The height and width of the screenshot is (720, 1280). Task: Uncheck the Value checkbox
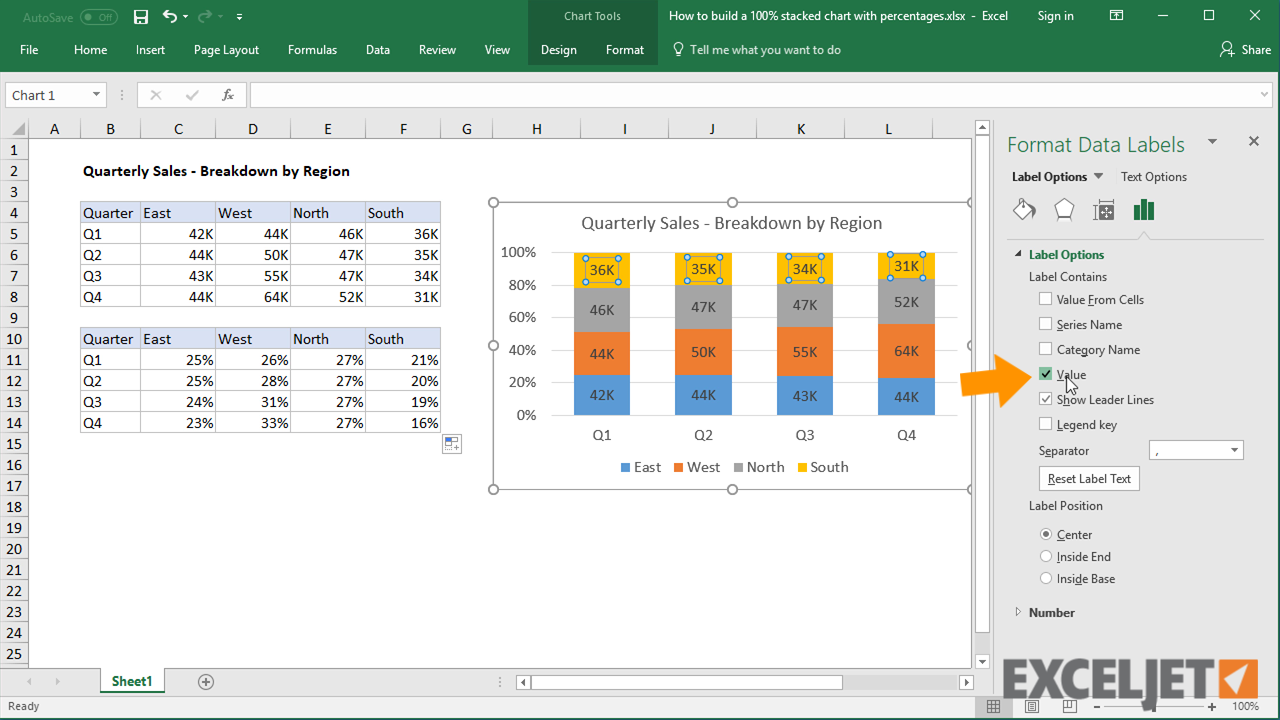(1046, 374)
